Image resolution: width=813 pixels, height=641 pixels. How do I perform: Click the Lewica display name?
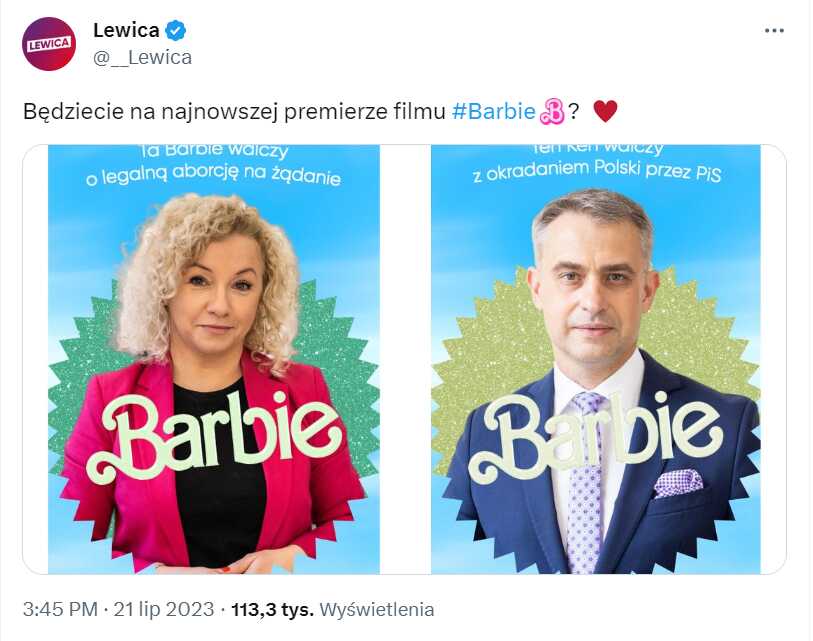tap(126, 30)
